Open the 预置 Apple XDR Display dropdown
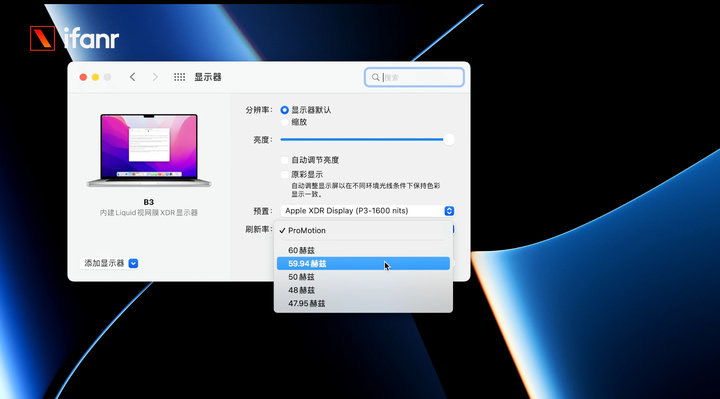Screen dimensions: 720x399 [367, 211]
